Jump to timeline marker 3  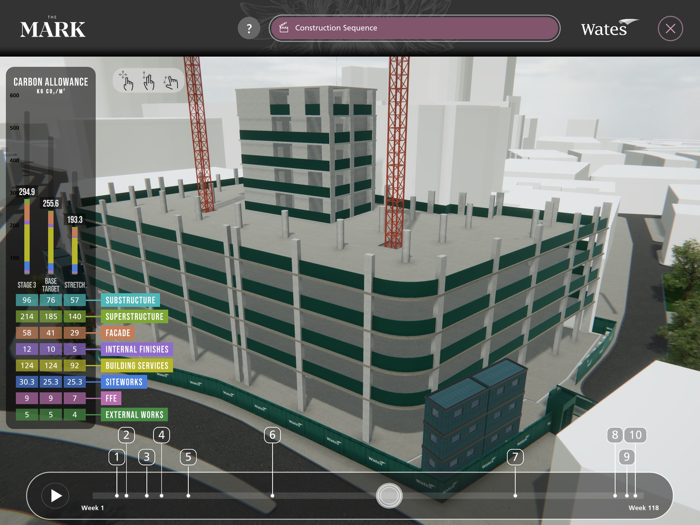[x=147, y=457]
